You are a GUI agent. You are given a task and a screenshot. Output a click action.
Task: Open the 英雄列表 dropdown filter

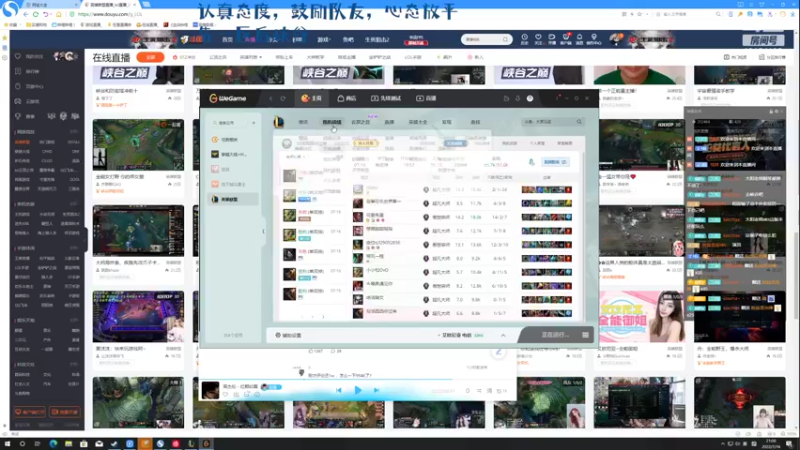click(x=251, y=57)
